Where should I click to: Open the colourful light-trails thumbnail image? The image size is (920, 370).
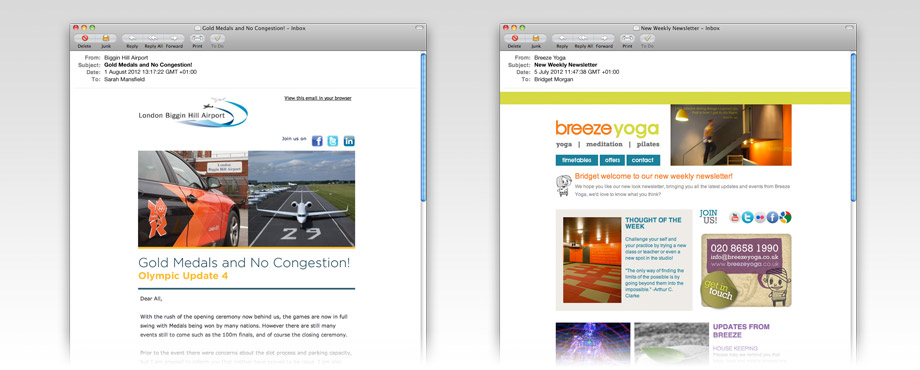pos(593,343)
